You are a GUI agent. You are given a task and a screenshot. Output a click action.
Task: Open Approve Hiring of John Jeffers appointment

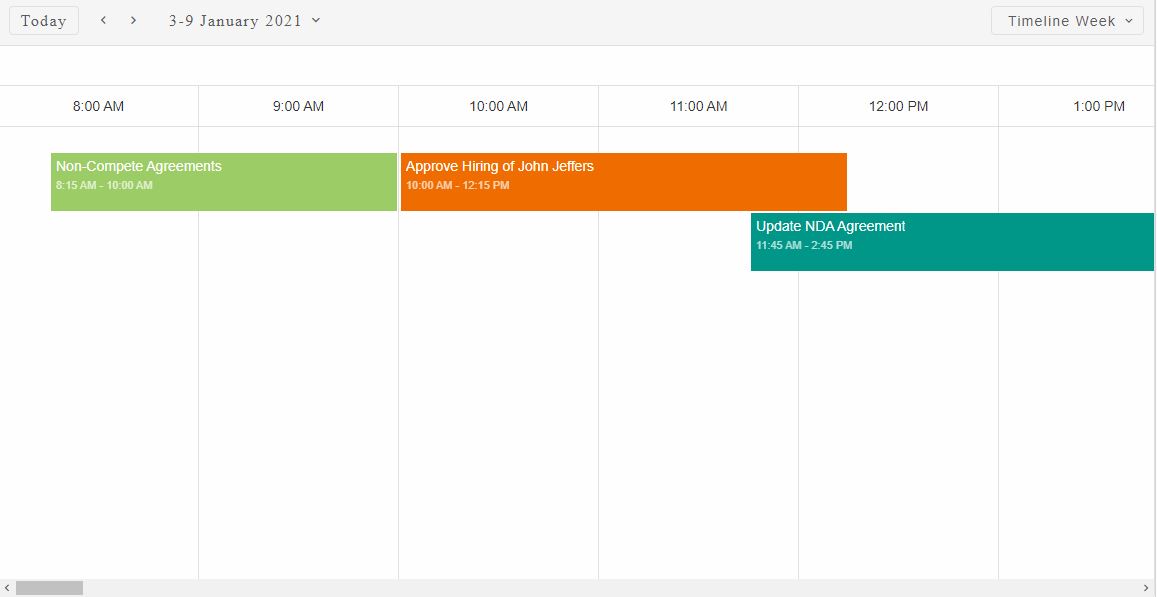coord(624,182)
